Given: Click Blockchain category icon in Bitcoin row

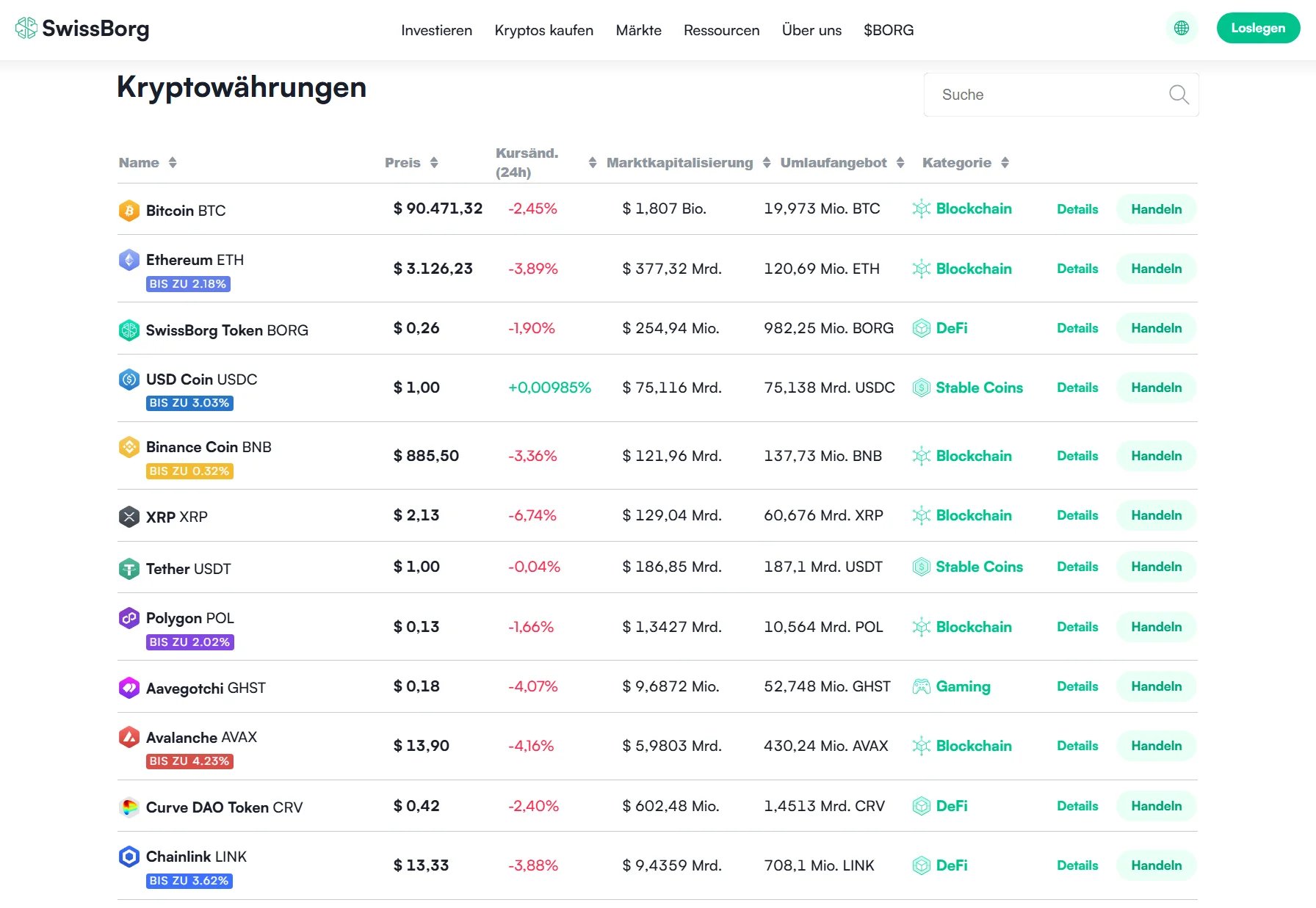Looking at the screenshot, I should click(921, 209).
